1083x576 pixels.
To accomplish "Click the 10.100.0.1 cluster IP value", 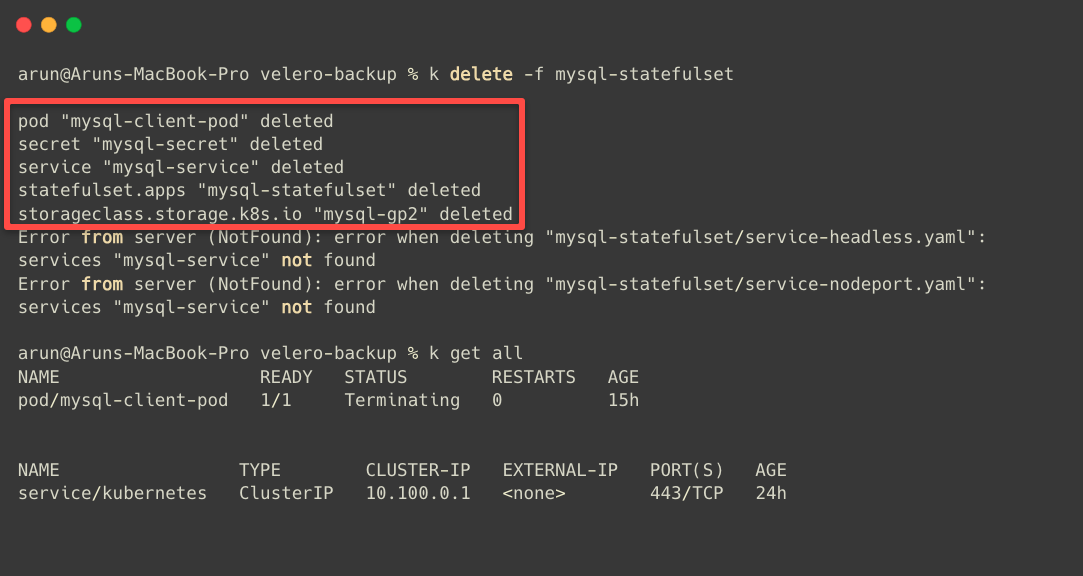I will [418, 493].
